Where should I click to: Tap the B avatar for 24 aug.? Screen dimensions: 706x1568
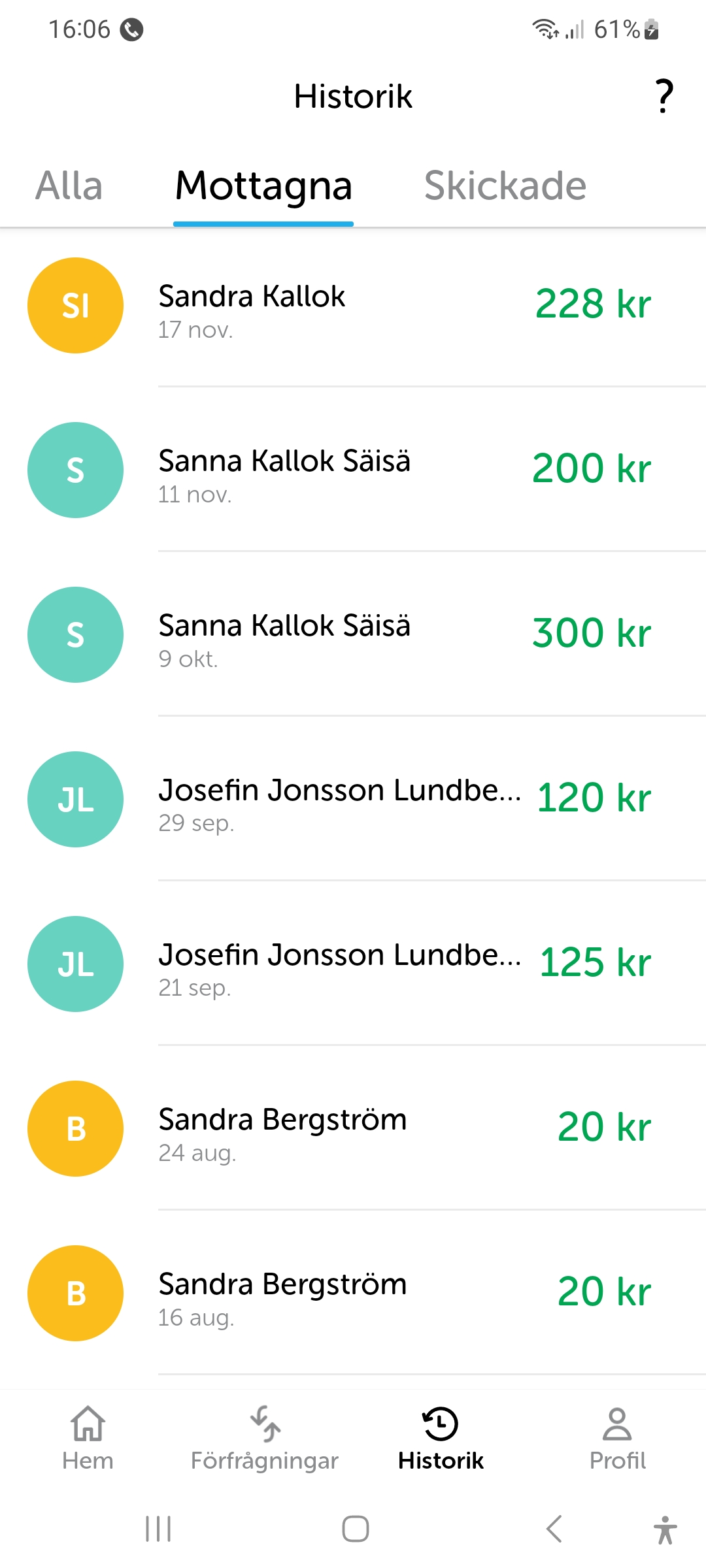(x=75, y=1129)
